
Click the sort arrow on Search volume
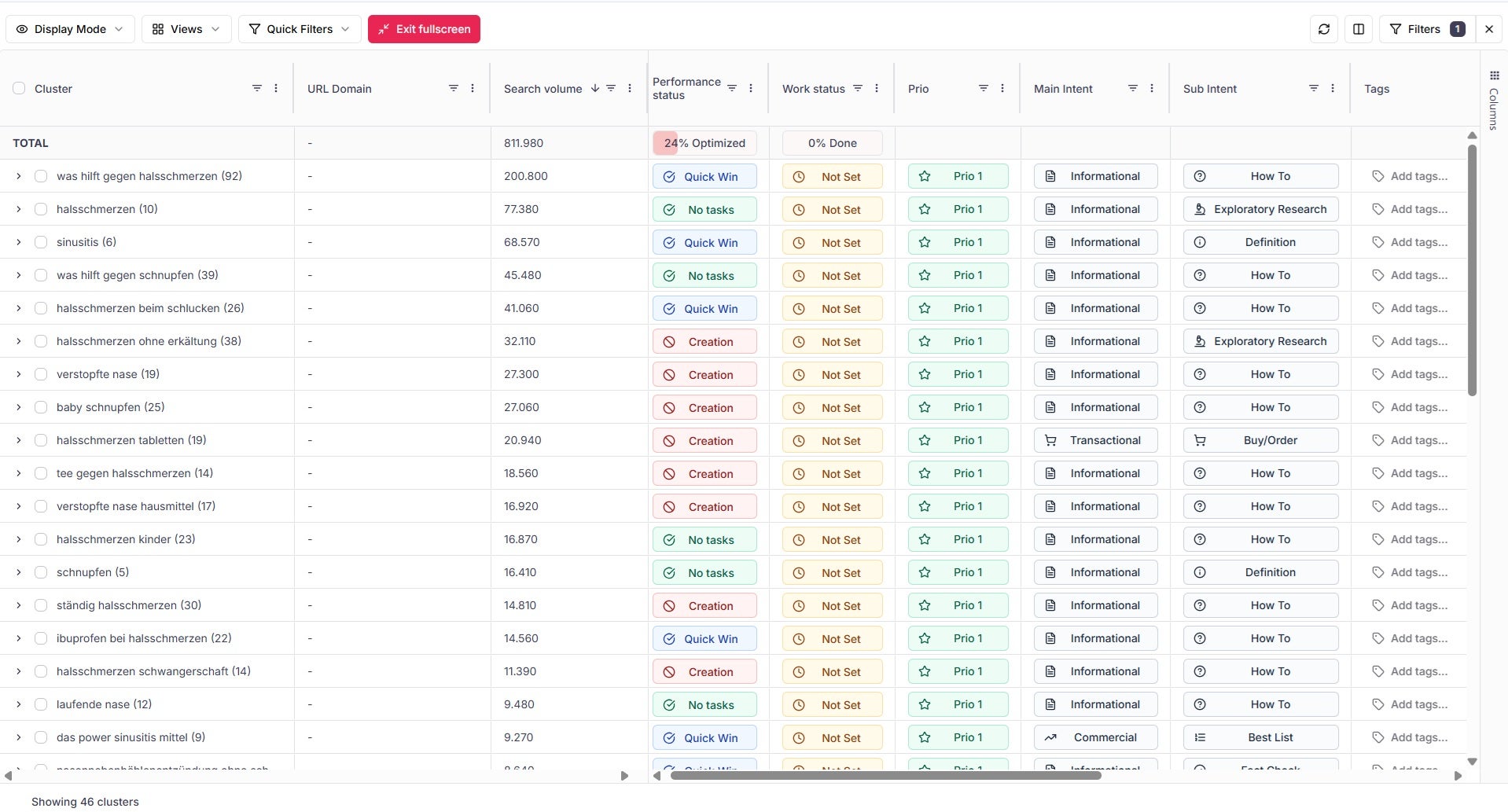click(595, 88)
